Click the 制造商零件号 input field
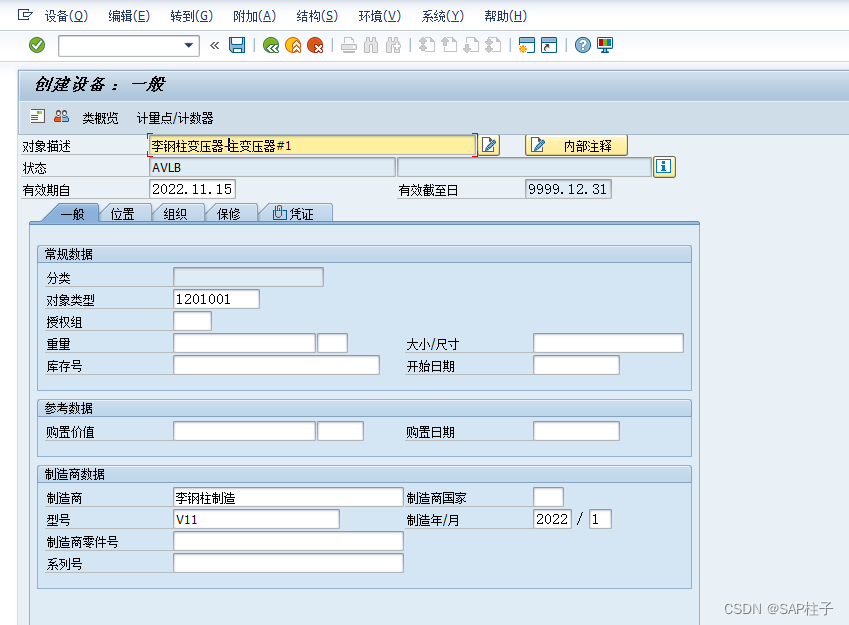849x625 pixels. click(x=288, y=541)
